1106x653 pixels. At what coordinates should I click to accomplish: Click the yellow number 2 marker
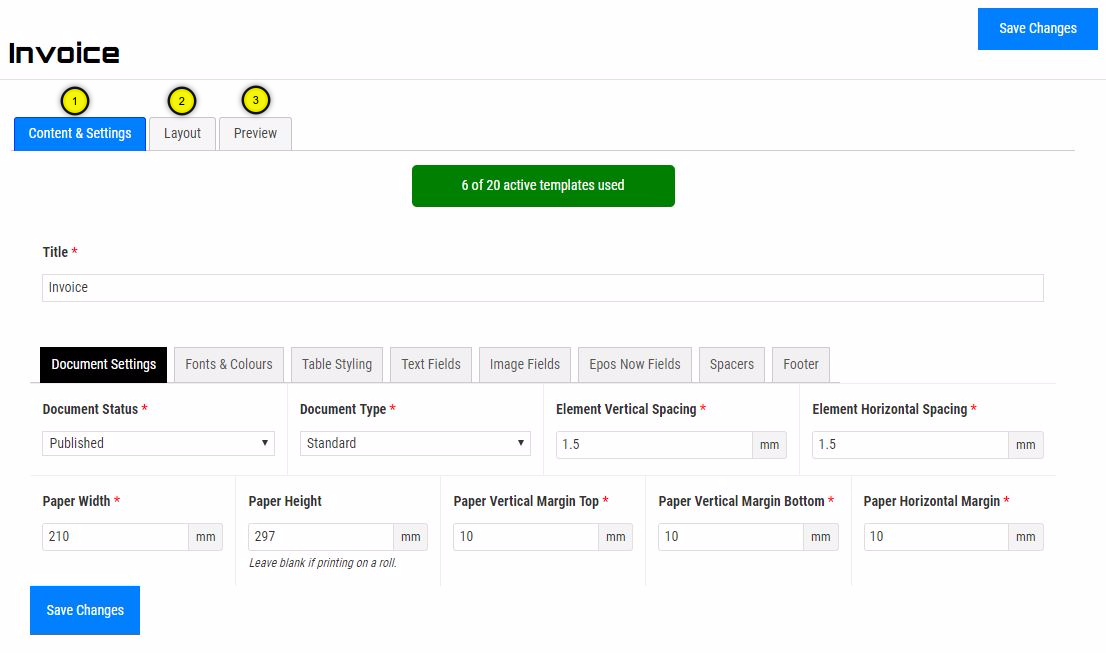pos(181,101)
